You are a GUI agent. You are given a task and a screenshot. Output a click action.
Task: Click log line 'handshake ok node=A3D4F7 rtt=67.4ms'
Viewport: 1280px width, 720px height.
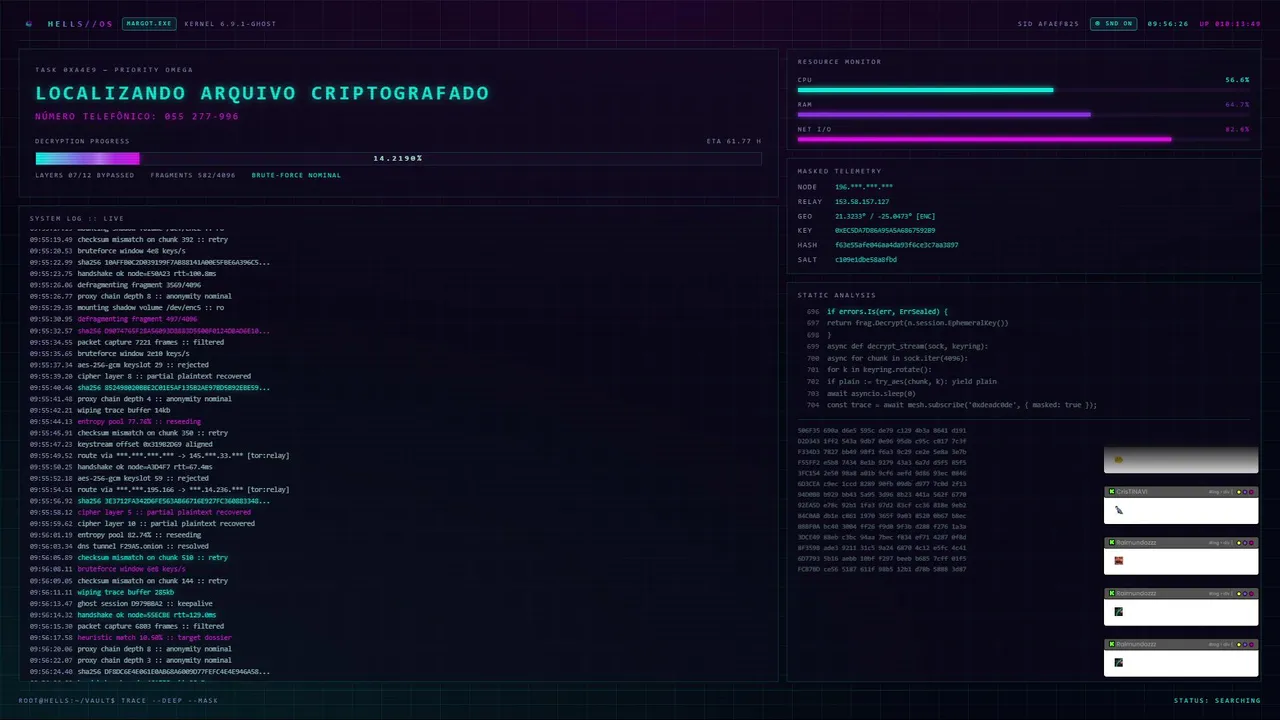point(144,467)
